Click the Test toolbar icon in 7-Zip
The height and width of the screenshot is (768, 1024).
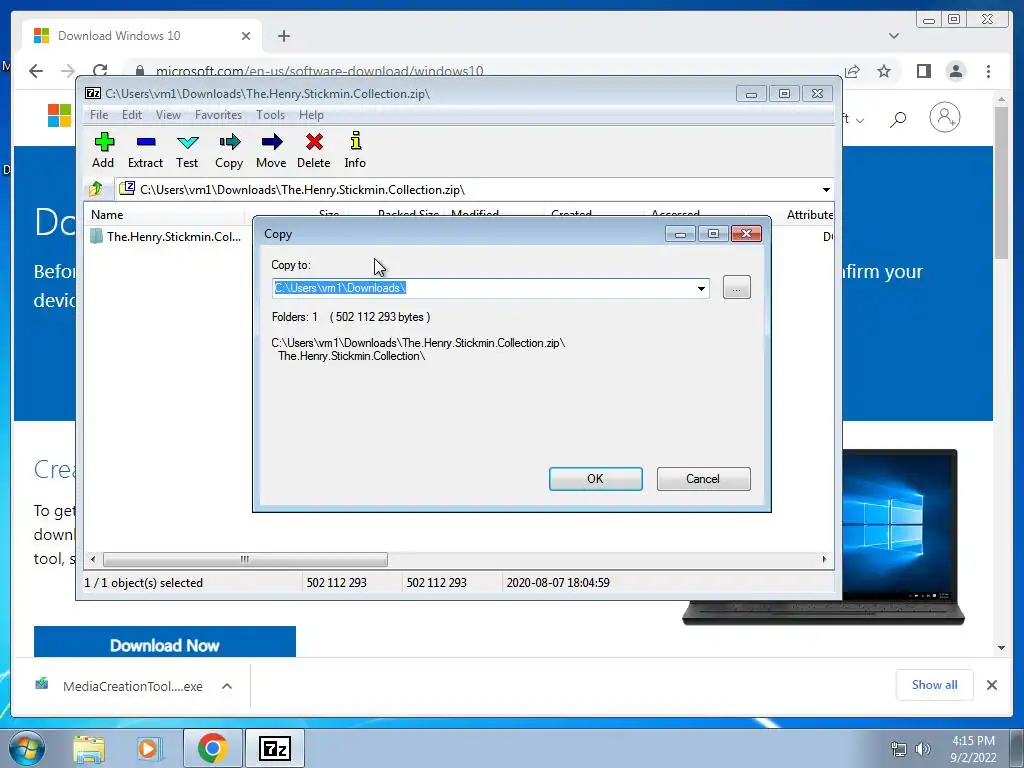pos(187,150)
